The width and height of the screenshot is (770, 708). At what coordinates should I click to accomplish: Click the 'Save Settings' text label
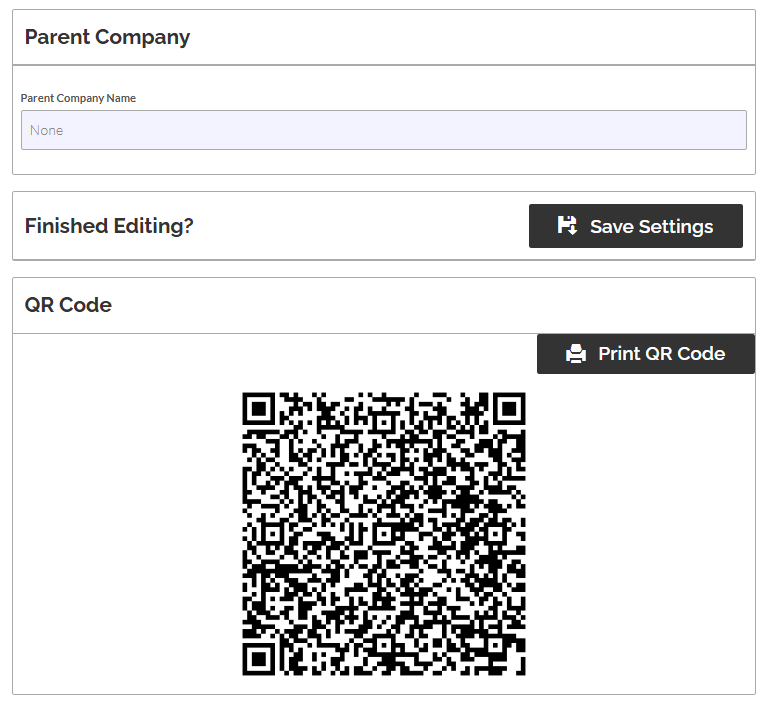point(651,226)
